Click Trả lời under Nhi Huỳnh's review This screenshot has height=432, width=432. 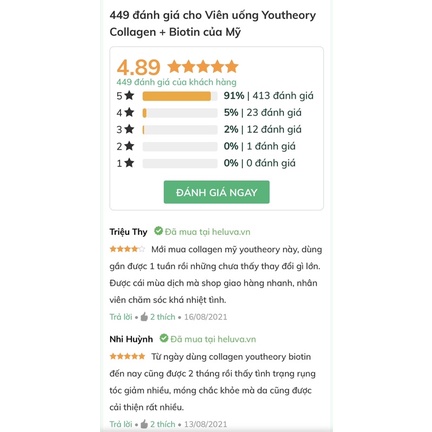[x=121, y=424]
